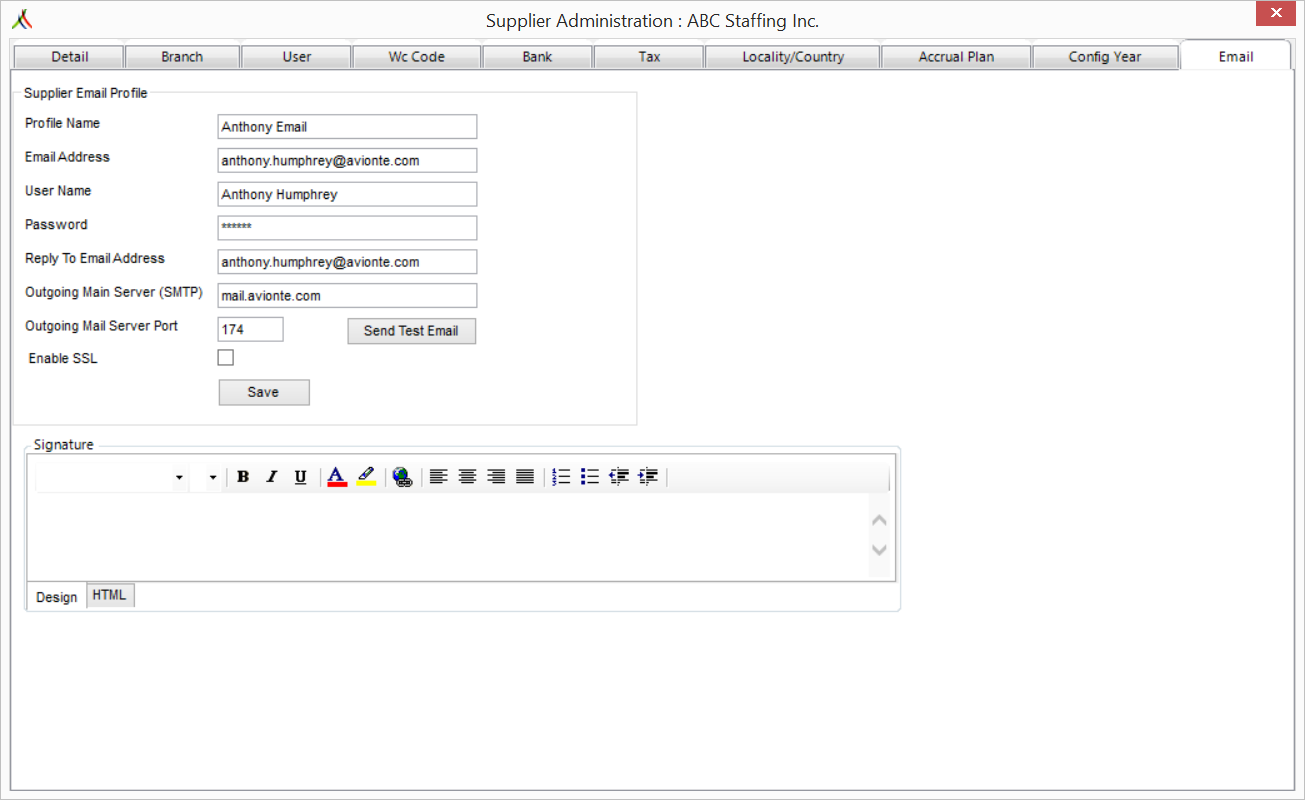Pick the red font color swatch

tap(337, 477)
